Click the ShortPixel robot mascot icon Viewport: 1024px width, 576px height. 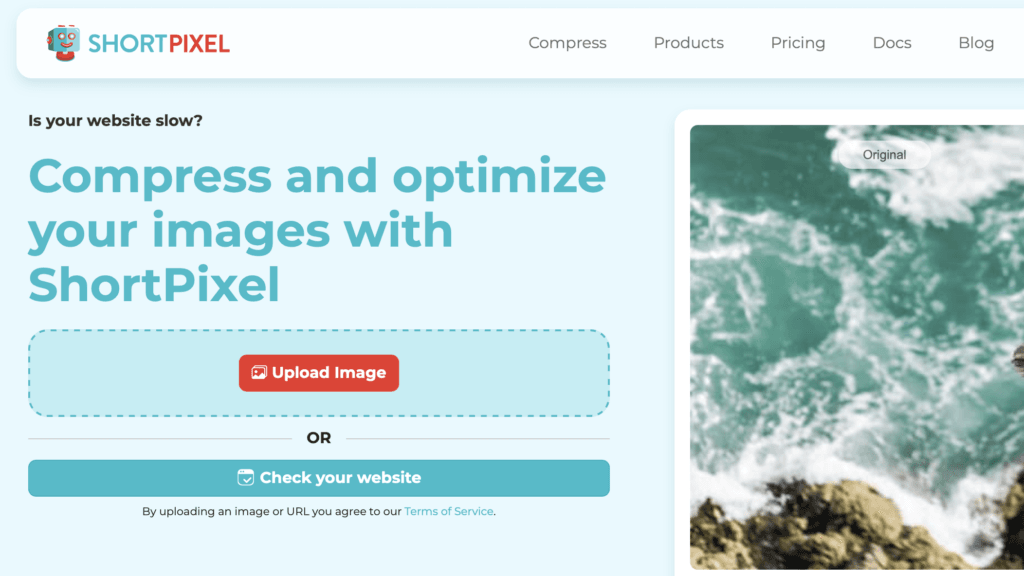(63, 43)
